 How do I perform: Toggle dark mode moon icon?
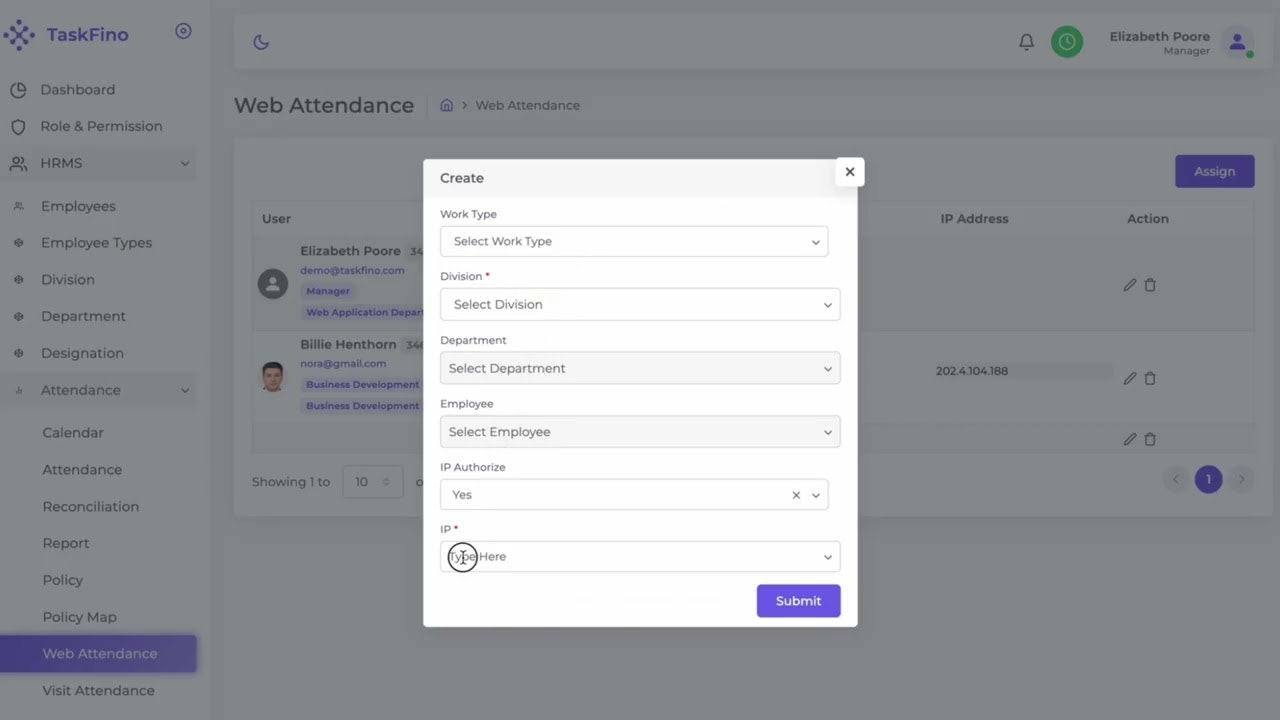(261, 42)
